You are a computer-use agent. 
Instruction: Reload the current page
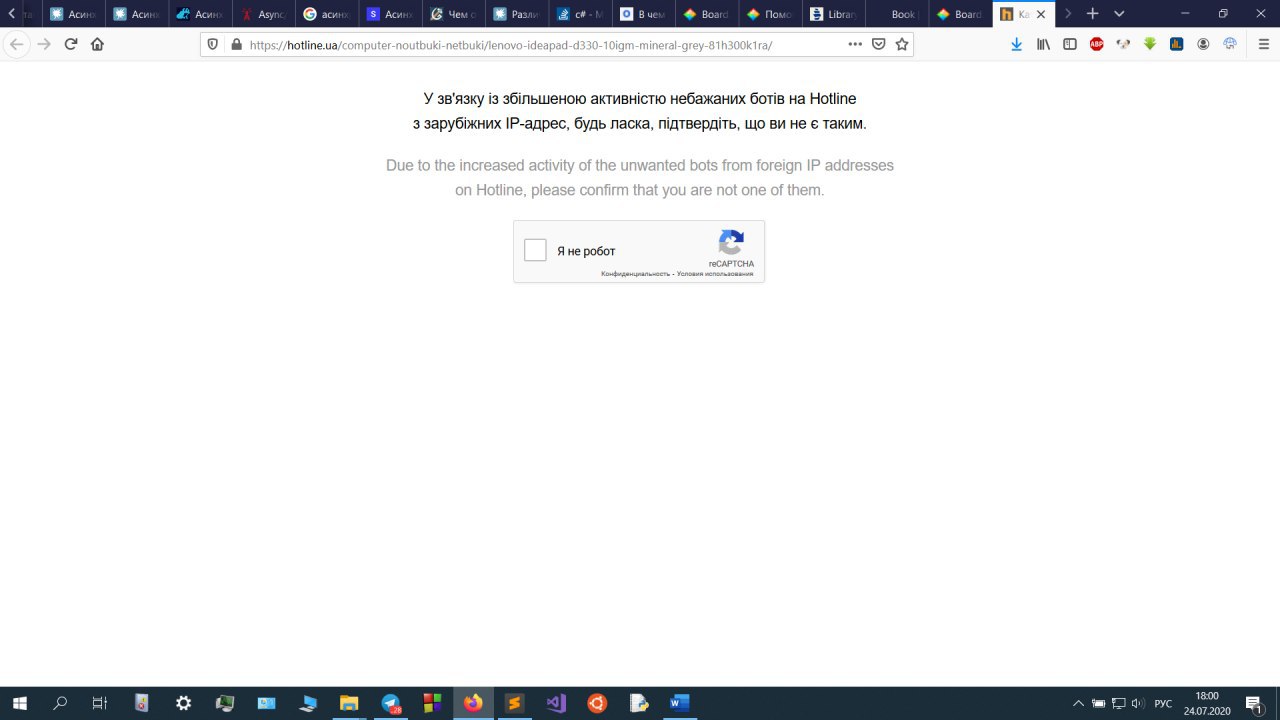[71, 44]
